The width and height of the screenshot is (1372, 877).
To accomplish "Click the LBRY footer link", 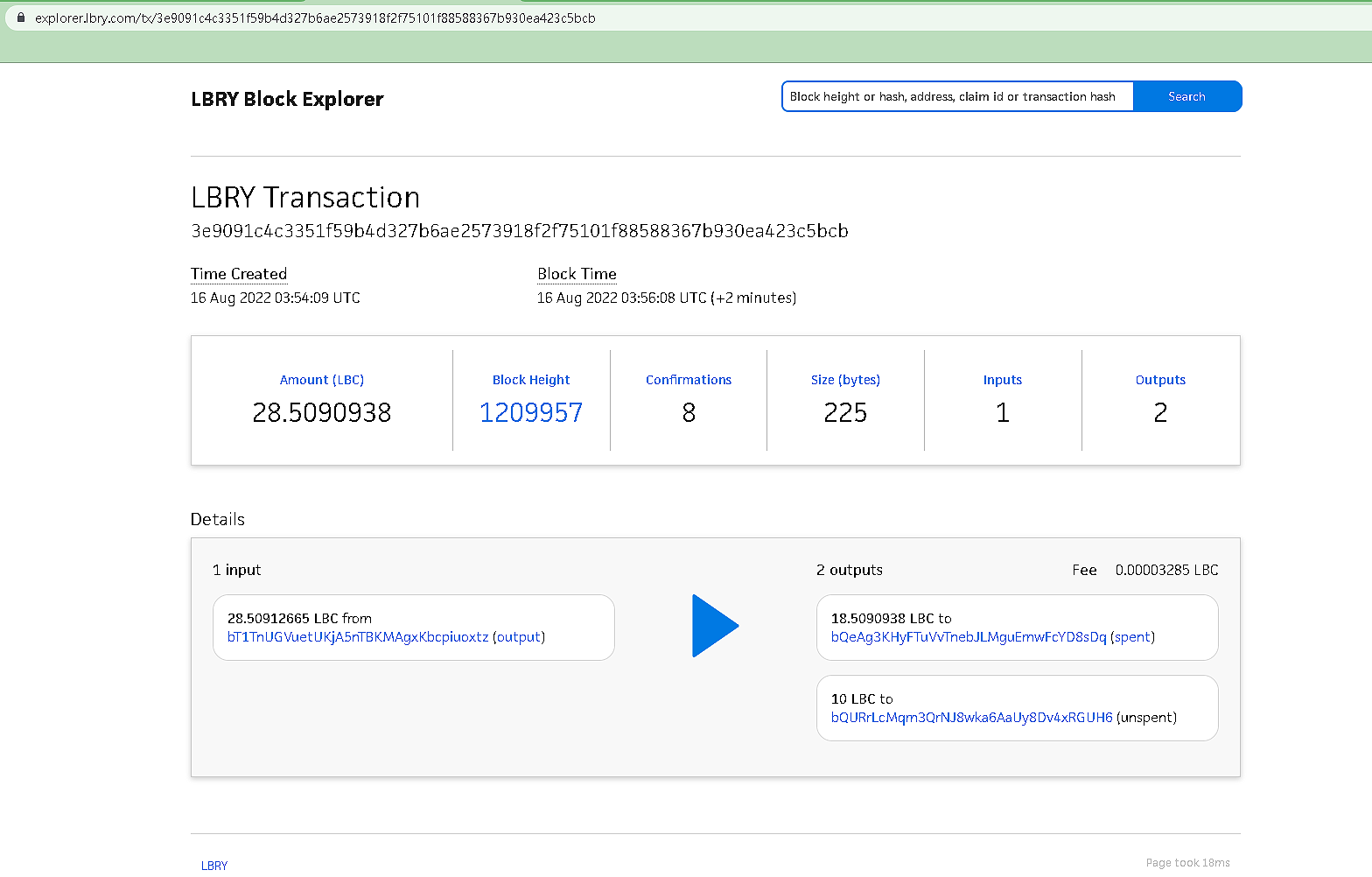I will pyautogui.click(x=214, y=866).
